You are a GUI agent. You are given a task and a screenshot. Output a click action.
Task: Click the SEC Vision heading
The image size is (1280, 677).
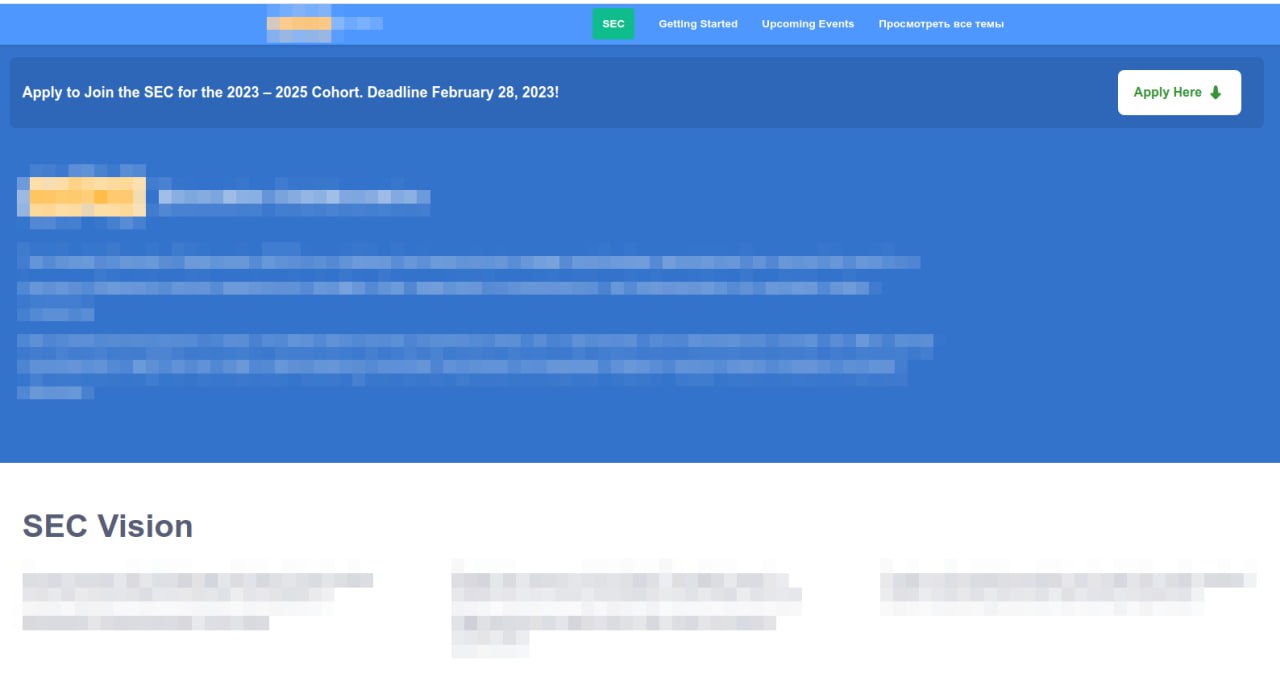pyautogui.click(x=108, y=526)
